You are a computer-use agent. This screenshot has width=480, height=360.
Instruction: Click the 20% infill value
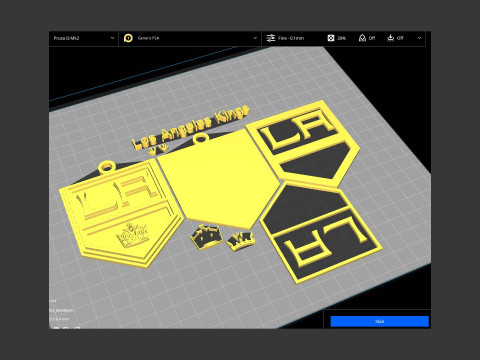(341, 38)
